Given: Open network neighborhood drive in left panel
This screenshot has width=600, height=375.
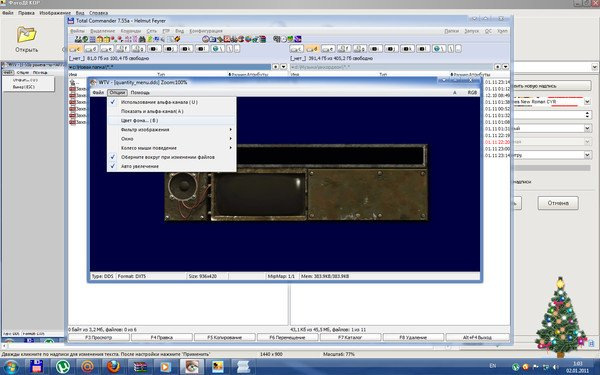Looking at the screenshot, I should (218, 49).
